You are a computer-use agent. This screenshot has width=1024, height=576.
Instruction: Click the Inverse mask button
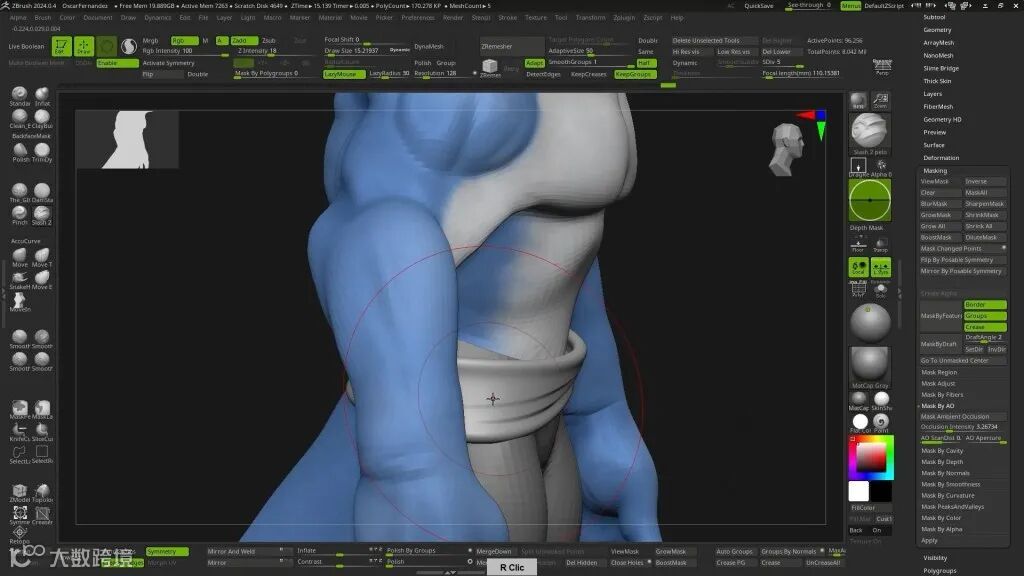pos(985,182)
